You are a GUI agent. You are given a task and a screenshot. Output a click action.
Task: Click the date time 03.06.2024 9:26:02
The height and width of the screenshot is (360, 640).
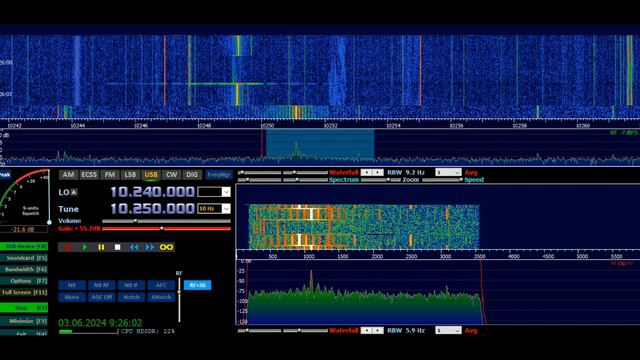coord(100,323)
